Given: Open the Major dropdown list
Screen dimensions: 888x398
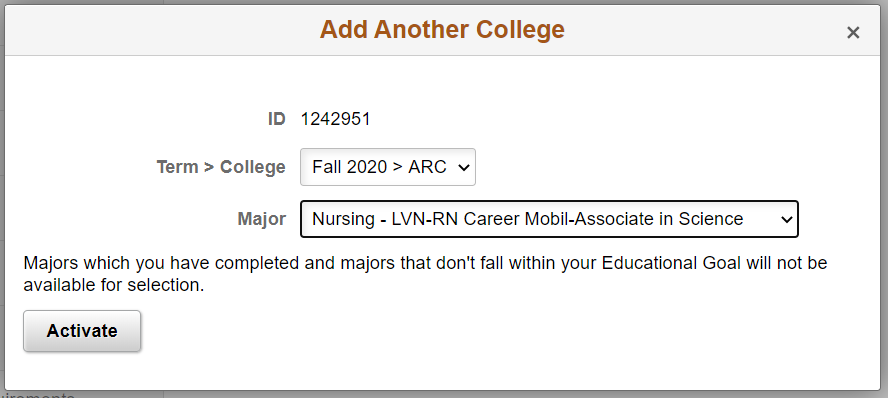Looking at the screenshot, I should pos(549,219).
